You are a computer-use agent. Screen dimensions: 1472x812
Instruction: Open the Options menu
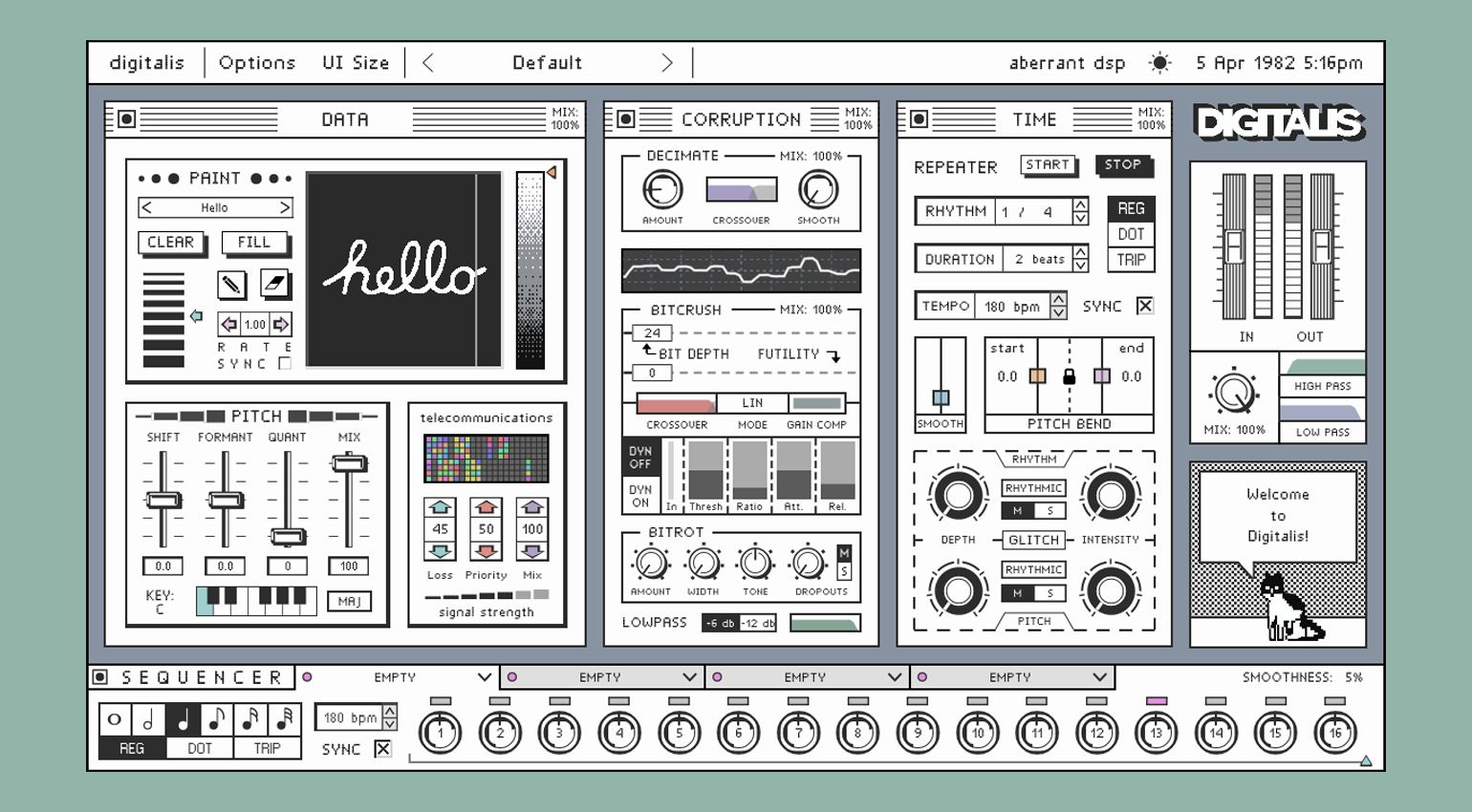coord(256,63)
